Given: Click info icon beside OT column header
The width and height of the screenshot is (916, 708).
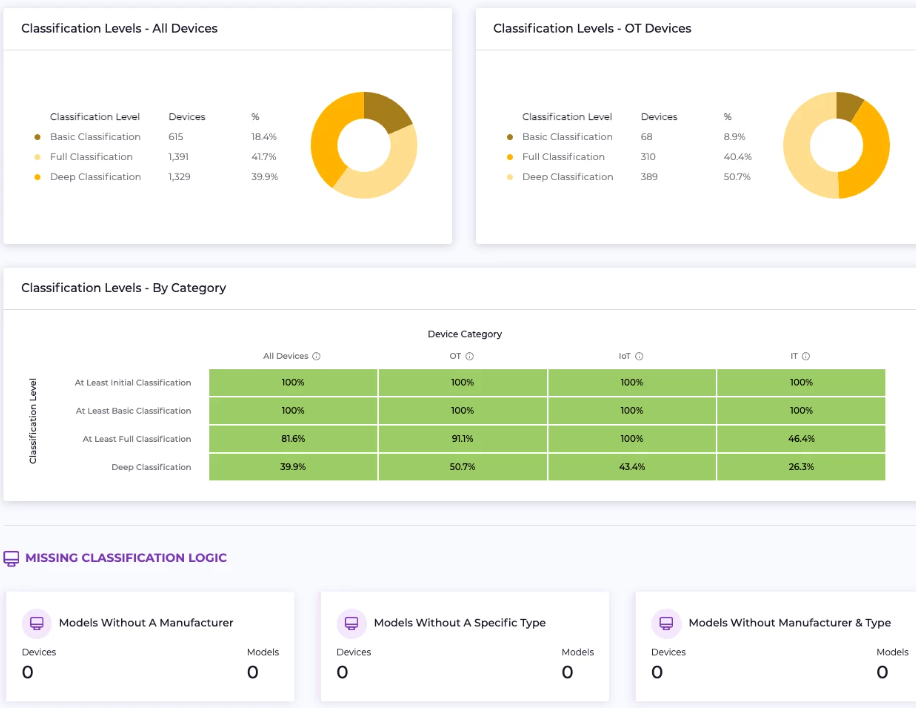Looking at the screenshot, I should click(469, 356).
